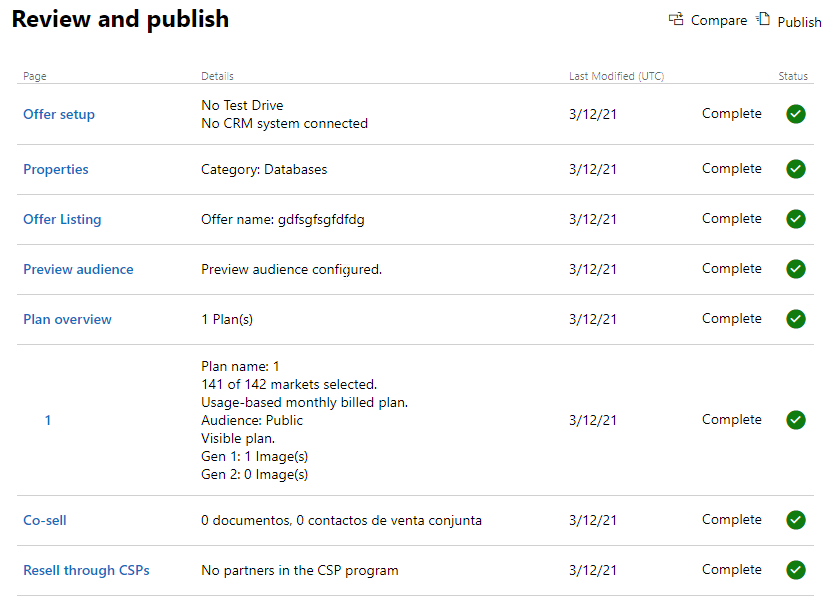Image resolution: width=831 pixels, height=607 pixels.
Task: Click the Last Modified (UTC) column header
Action: click(x=617, y=76)
